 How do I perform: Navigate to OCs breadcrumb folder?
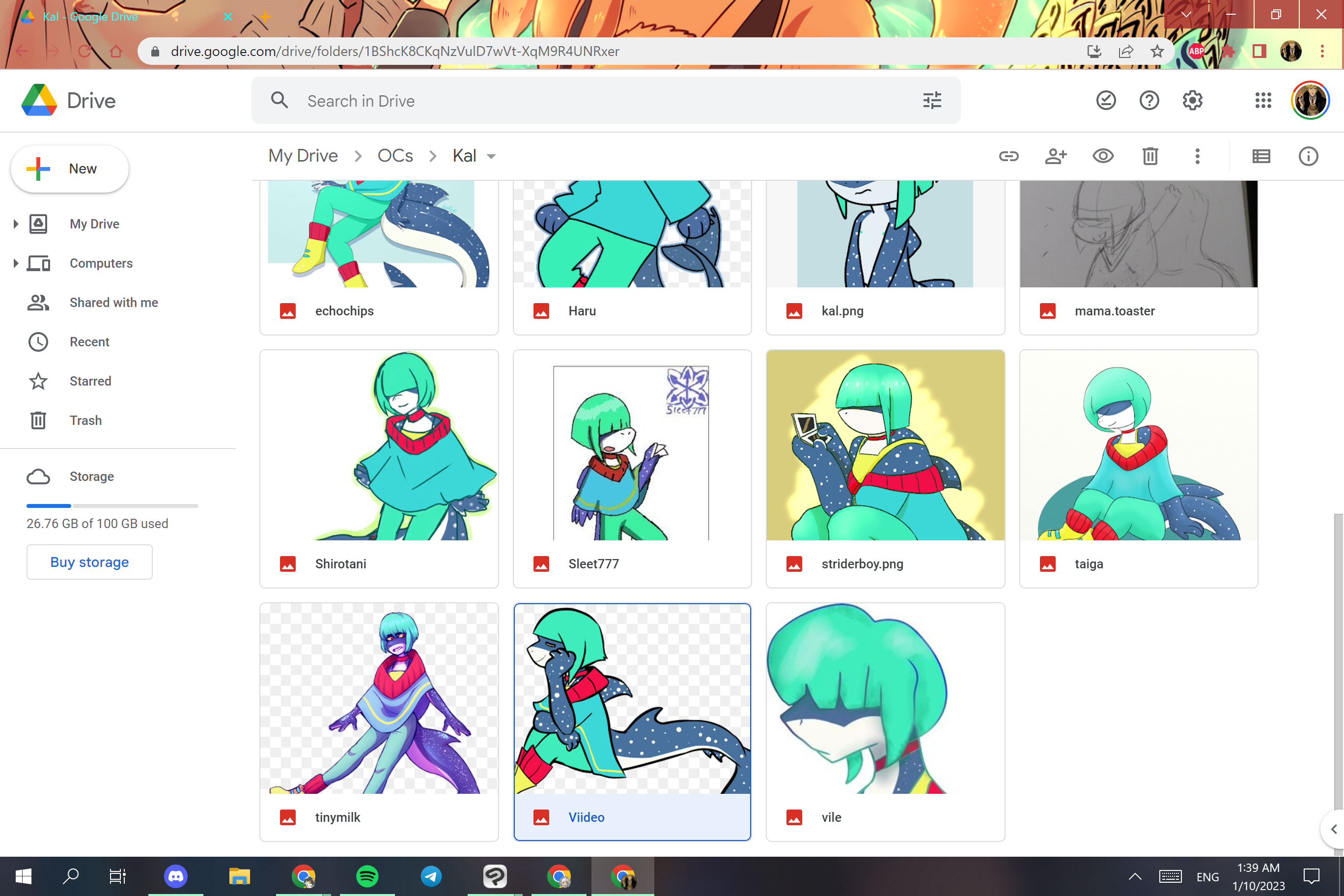pyautogui.click(x=395, y=156)
